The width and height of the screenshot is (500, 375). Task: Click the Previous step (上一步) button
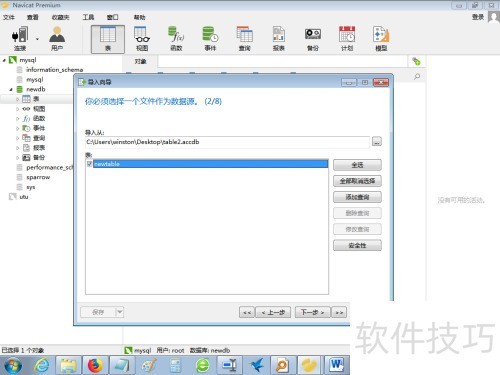click(273, 312)
